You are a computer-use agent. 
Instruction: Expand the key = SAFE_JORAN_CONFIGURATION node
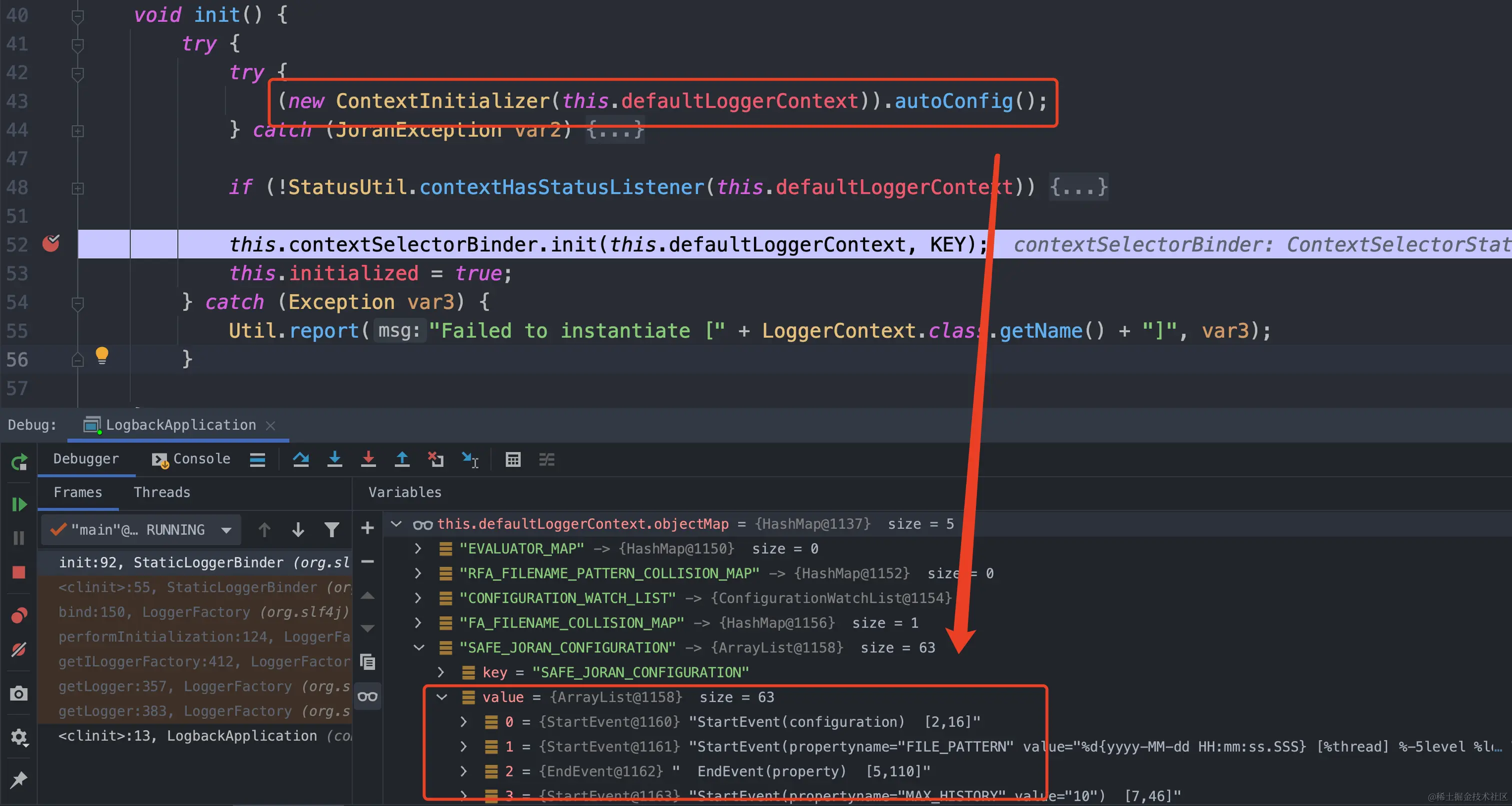[x=441, y=672]
